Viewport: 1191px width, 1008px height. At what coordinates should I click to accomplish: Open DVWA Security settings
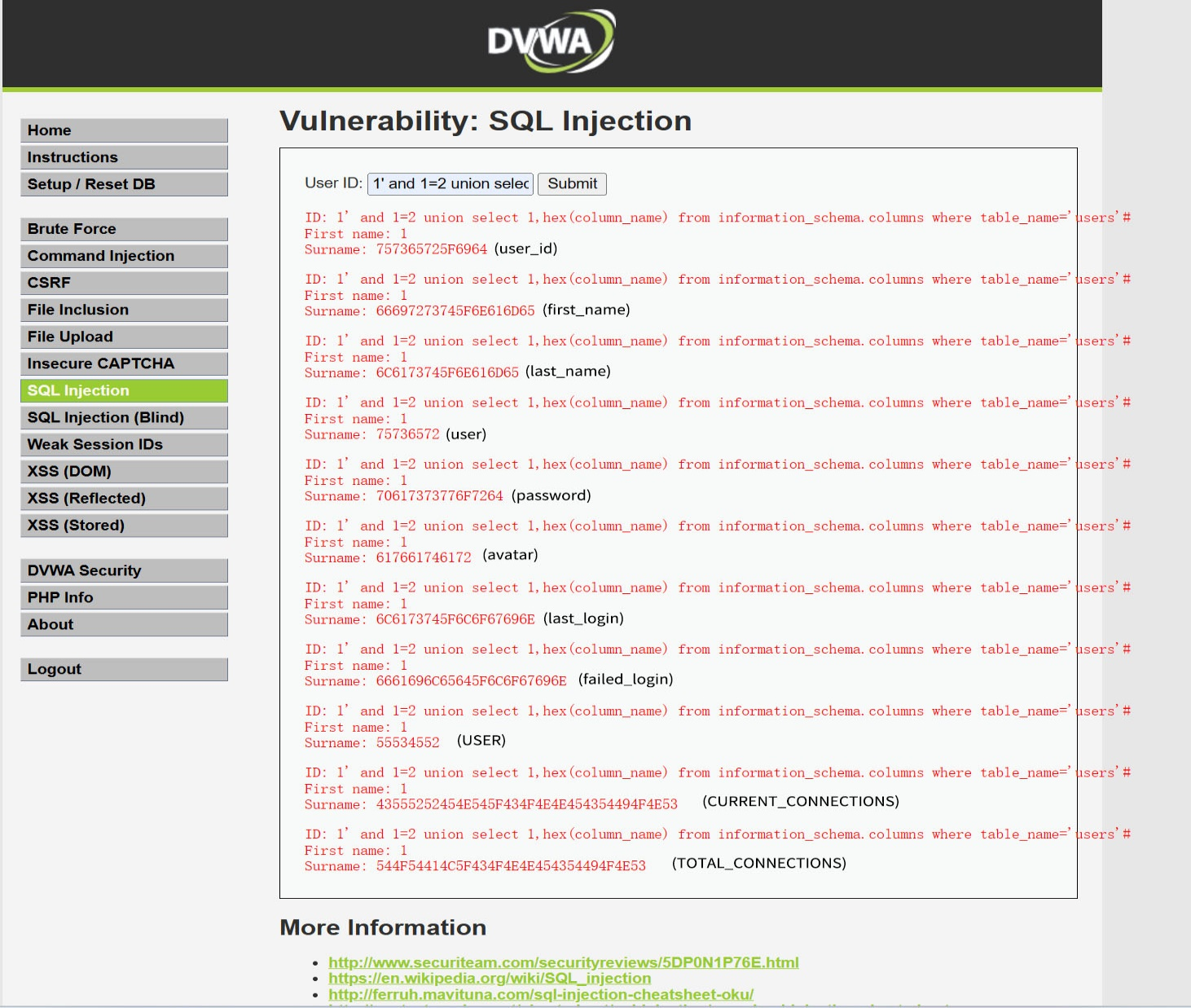point(124,570)
